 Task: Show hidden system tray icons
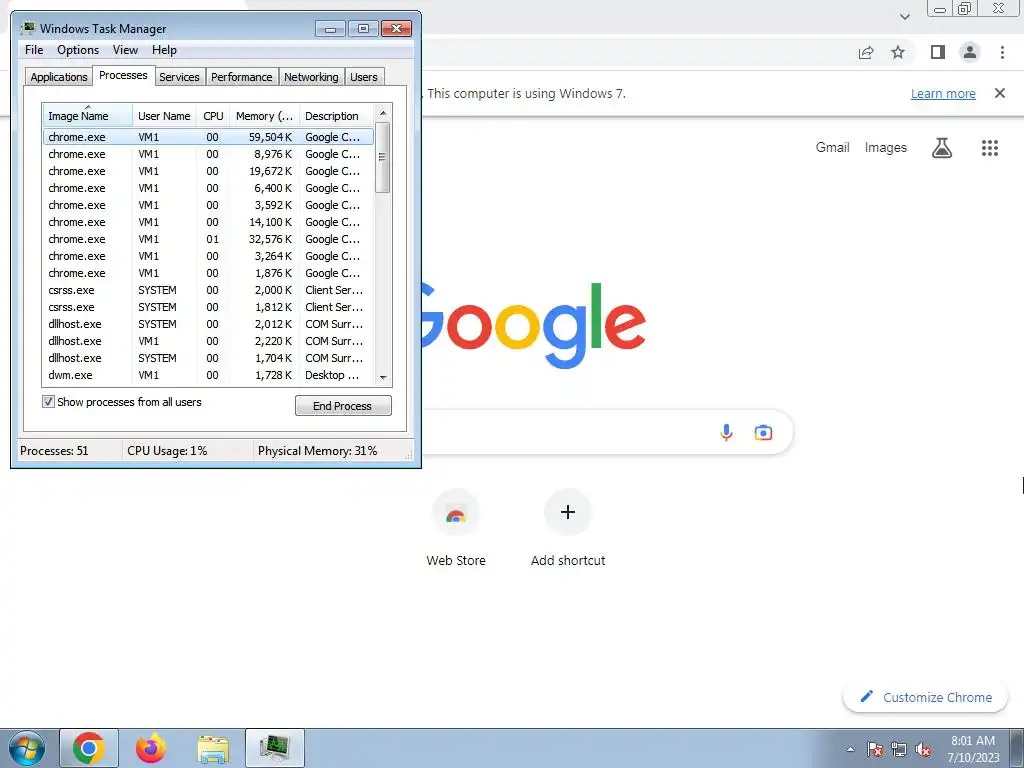click(x=850, y=749)
